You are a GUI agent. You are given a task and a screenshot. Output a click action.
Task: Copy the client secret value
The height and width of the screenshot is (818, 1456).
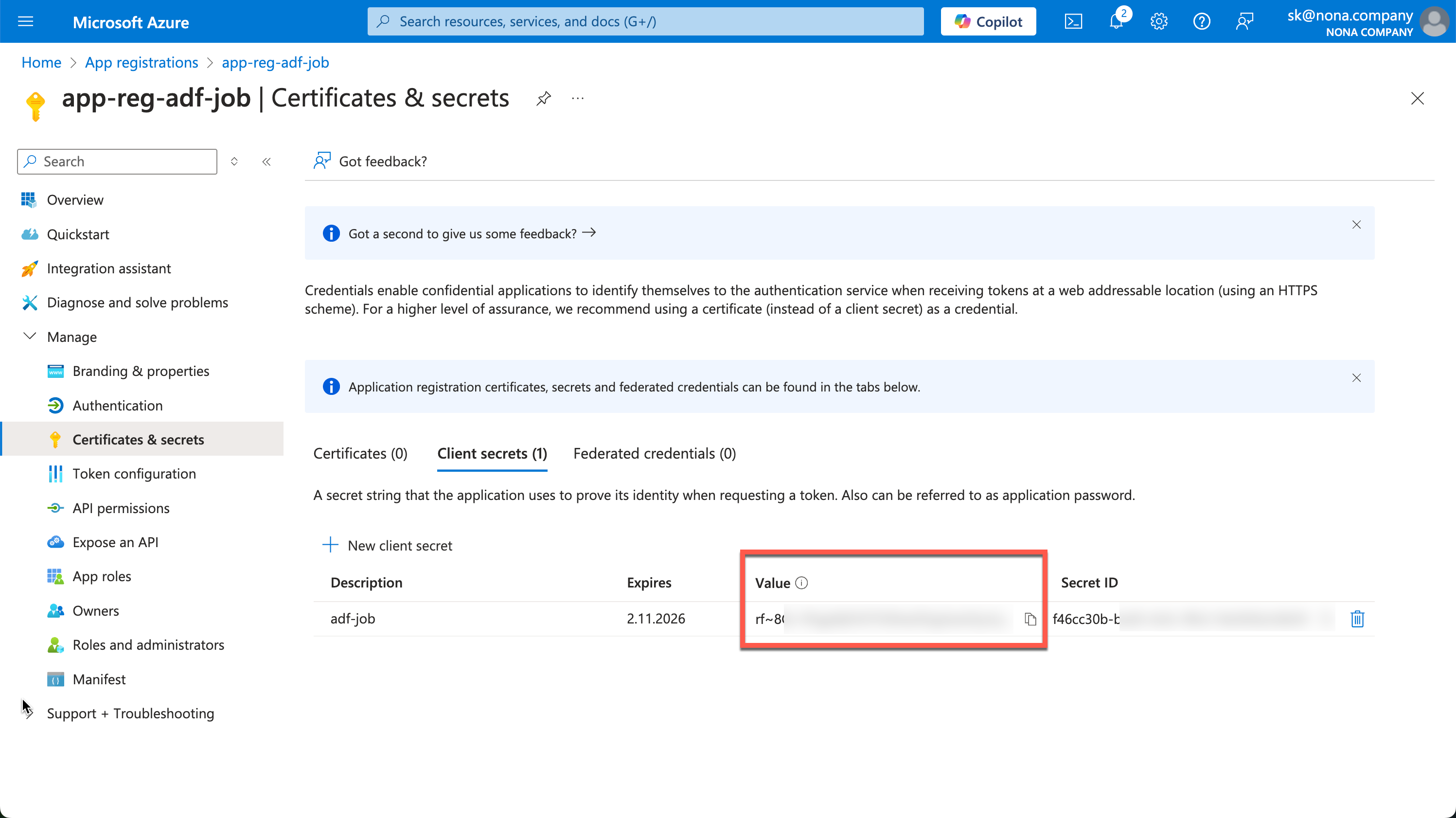[x=1030, y=619]
